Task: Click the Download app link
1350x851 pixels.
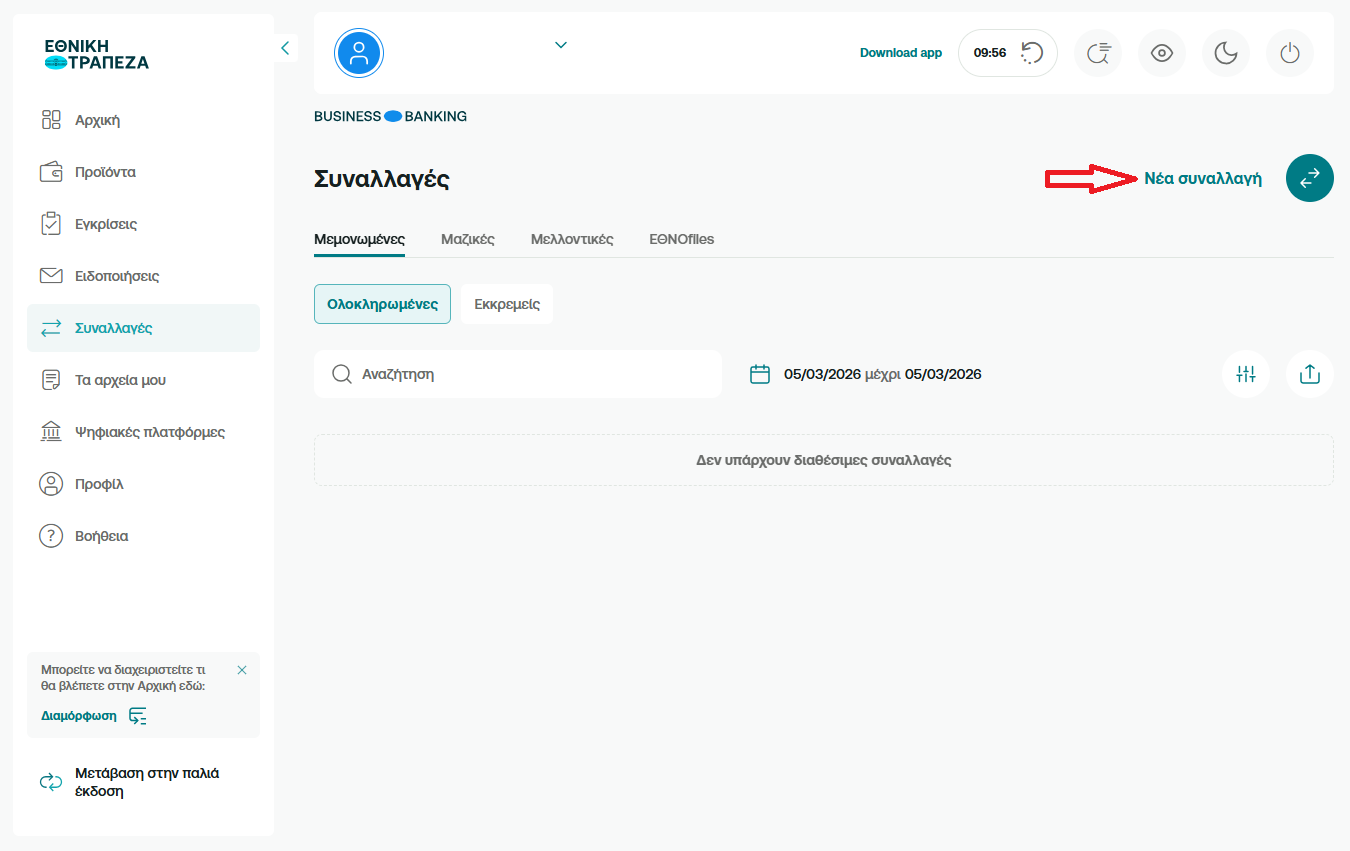Action: coord(900,53)
